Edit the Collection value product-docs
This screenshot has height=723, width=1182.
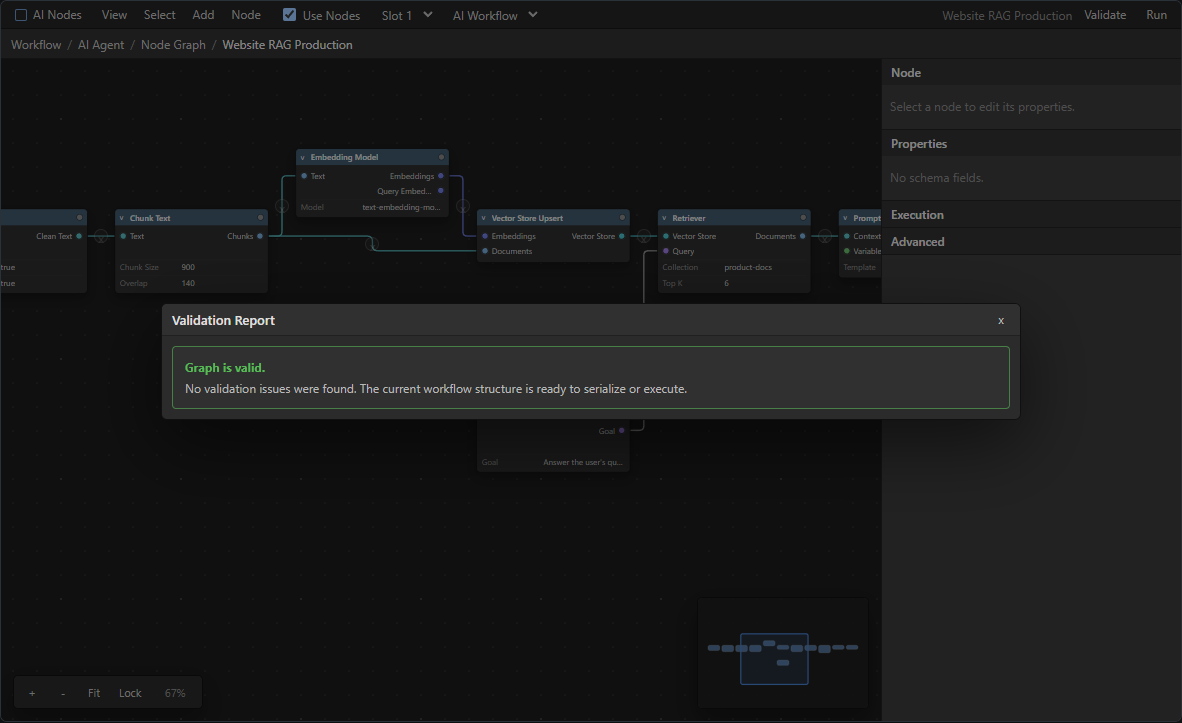tap(748, 267)
